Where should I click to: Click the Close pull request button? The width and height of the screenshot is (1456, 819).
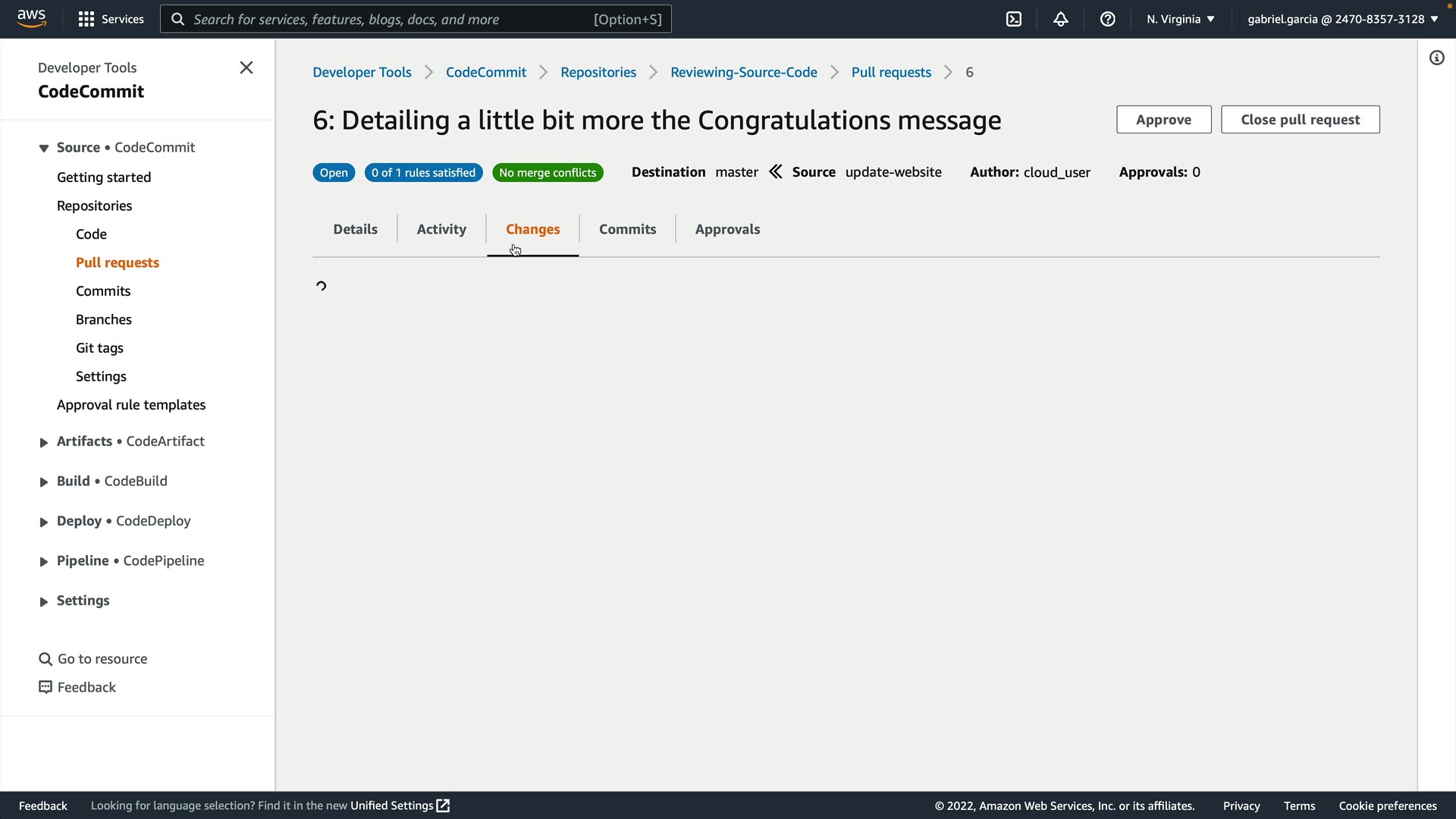pyautogui.click(x=1300, y=120)
